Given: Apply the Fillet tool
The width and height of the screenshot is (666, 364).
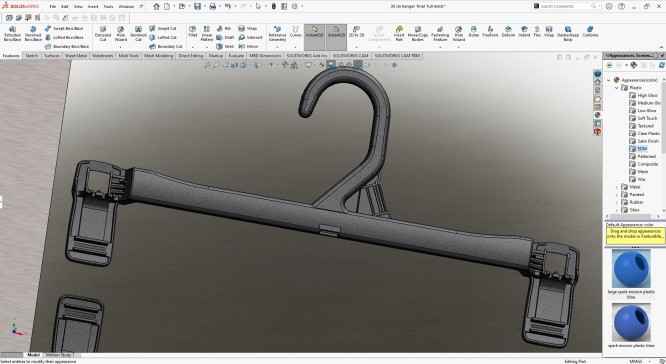Looking at the screenshot, I should pyautogui.click(x=192, y=32).
